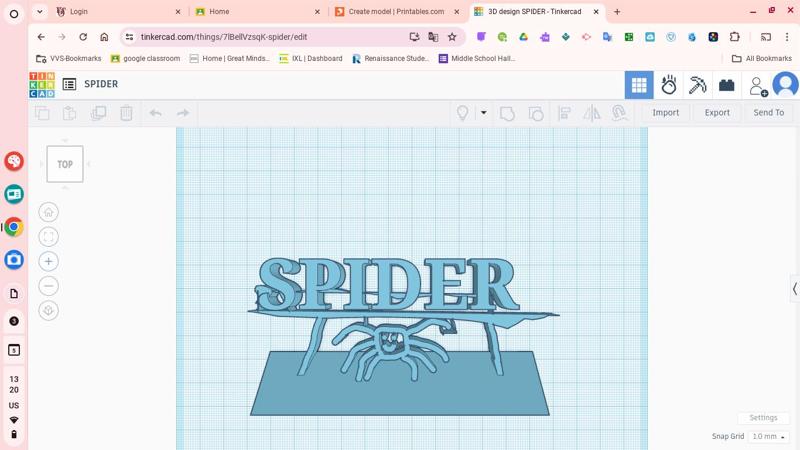Image resolution: width=800 pixels, height=450 pixels.
Task: Click the Paste toolbar icon
Action: pos(69,113)
